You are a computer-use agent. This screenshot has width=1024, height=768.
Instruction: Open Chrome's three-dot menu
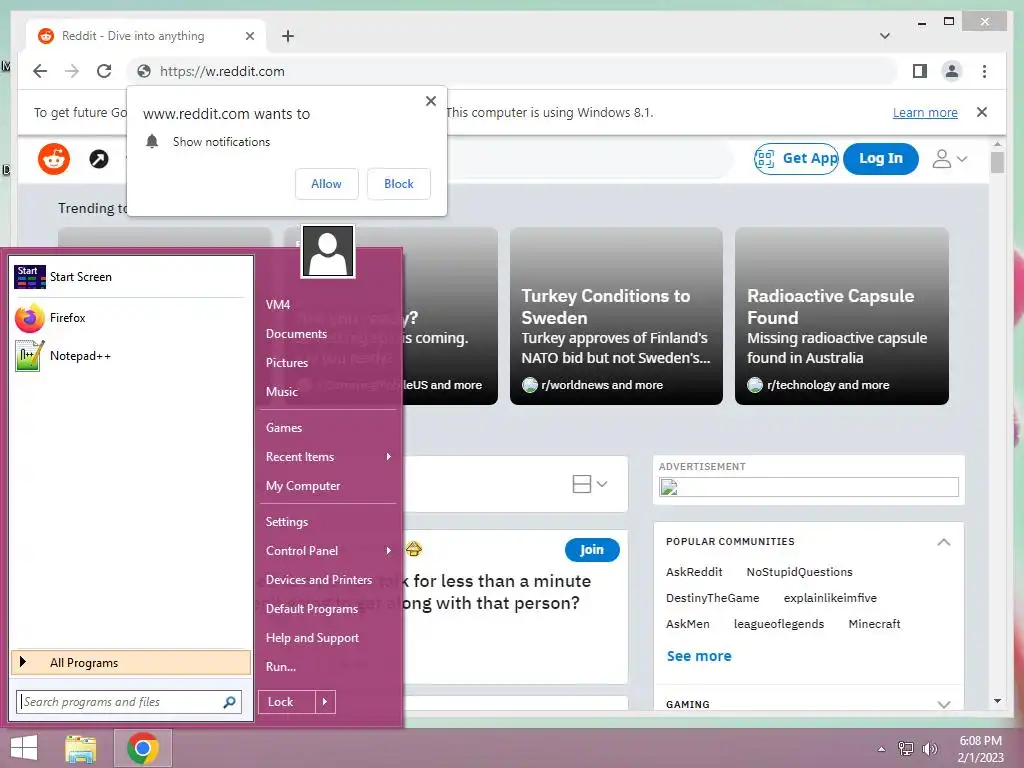984,71
